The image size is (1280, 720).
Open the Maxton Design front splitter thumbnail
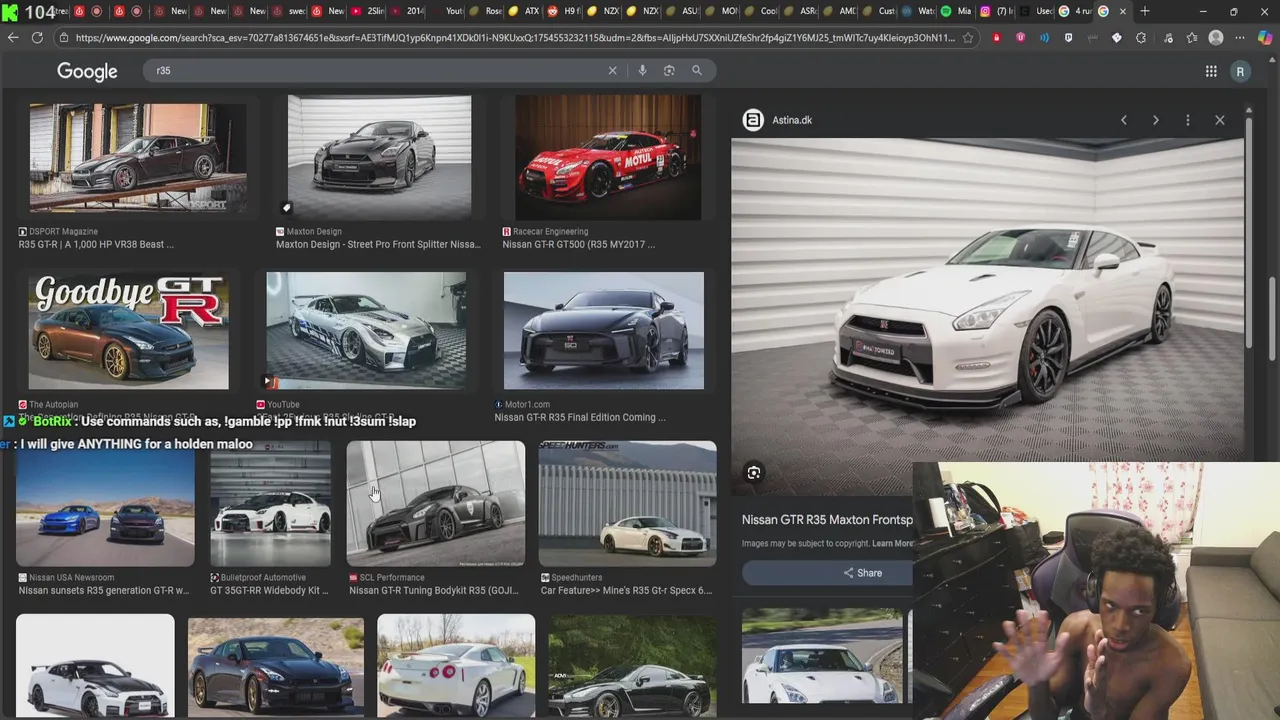click(x=379, y=158)
